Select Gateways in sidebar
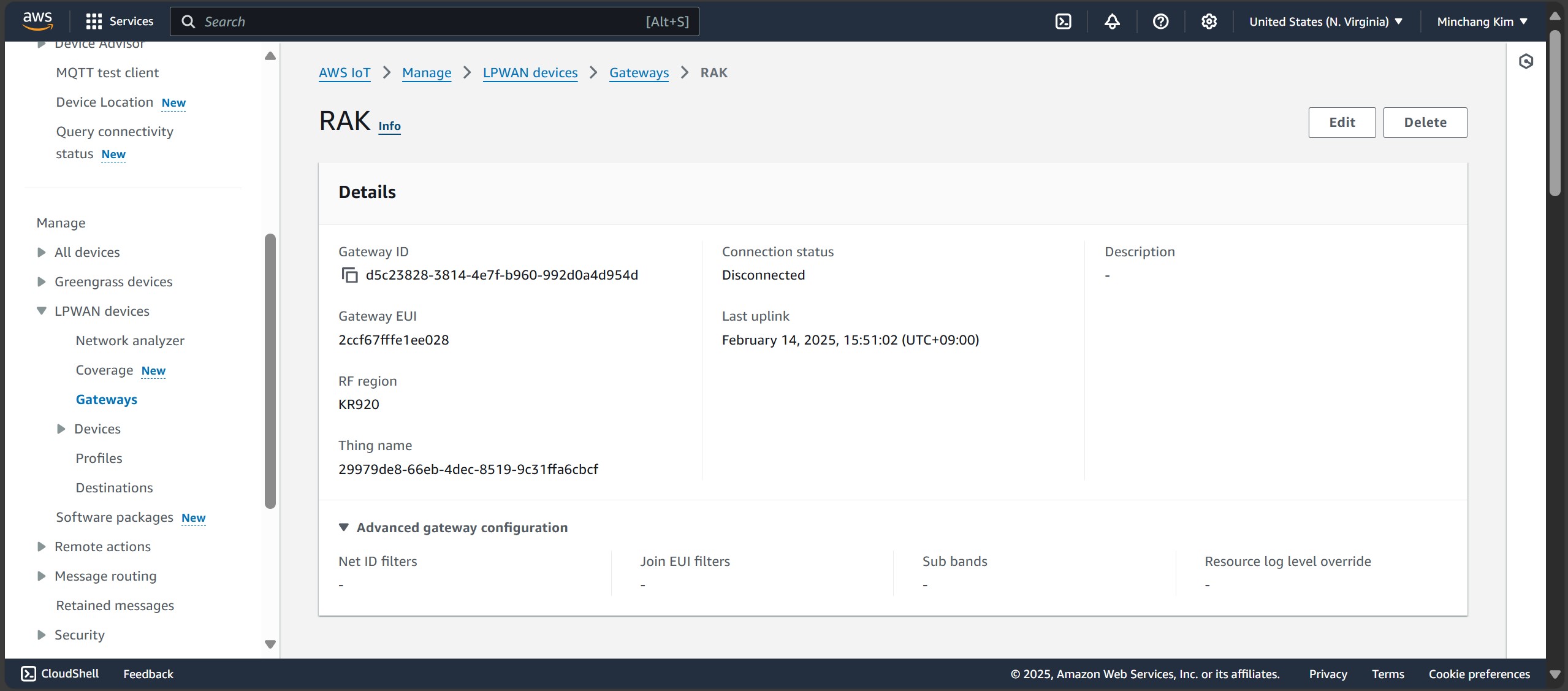 106,399
